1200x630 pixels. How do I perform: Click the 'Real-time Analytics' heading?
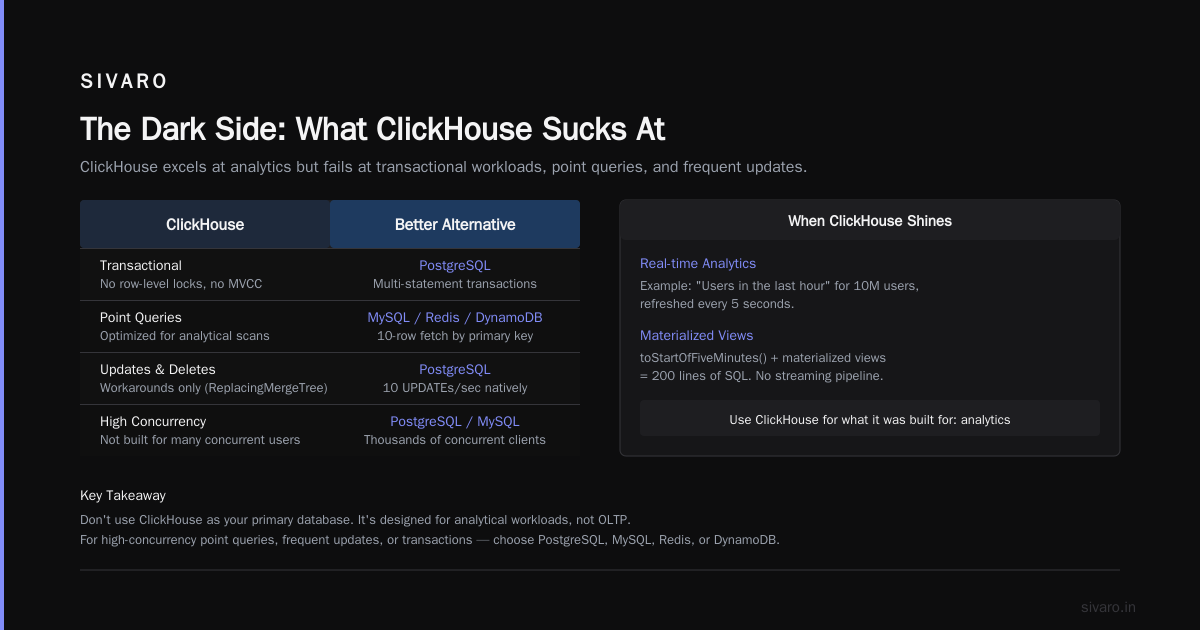click(x=698, y=263)
